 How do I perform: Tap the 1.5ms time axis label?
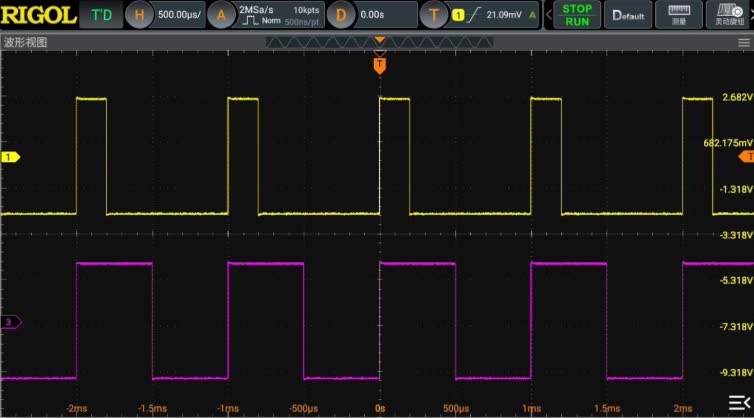coord(607,408)
